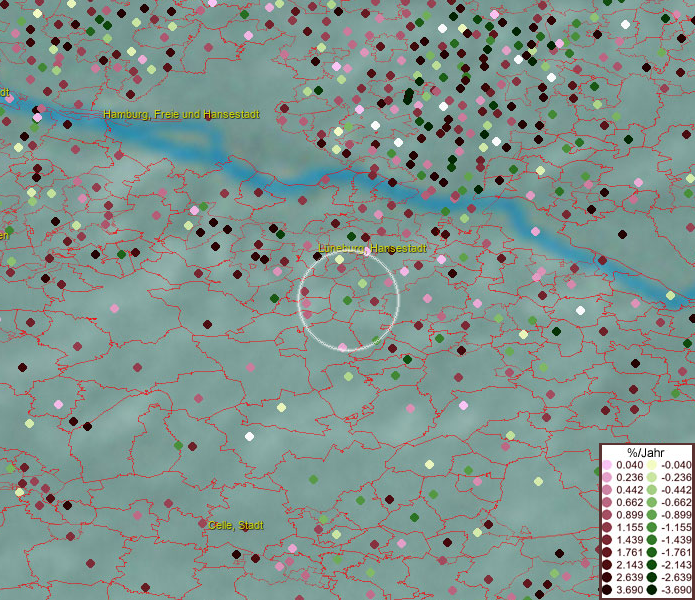The height and width of the screenshot is (600, 695).
Task: Select the 'Lüneburg, Hansestadt' map label
Action: [x=372, y=248]
